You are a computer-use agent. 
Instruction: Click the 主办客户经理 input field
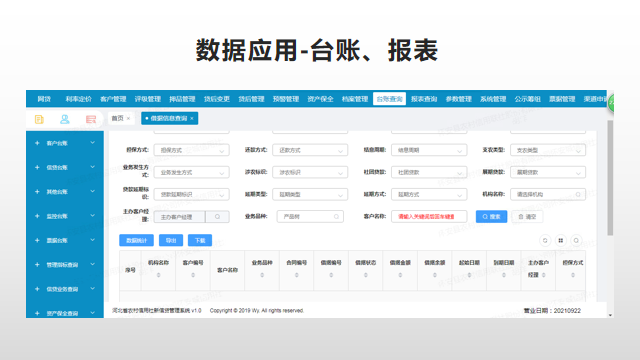pyautogui.click(x=180, y=217)
